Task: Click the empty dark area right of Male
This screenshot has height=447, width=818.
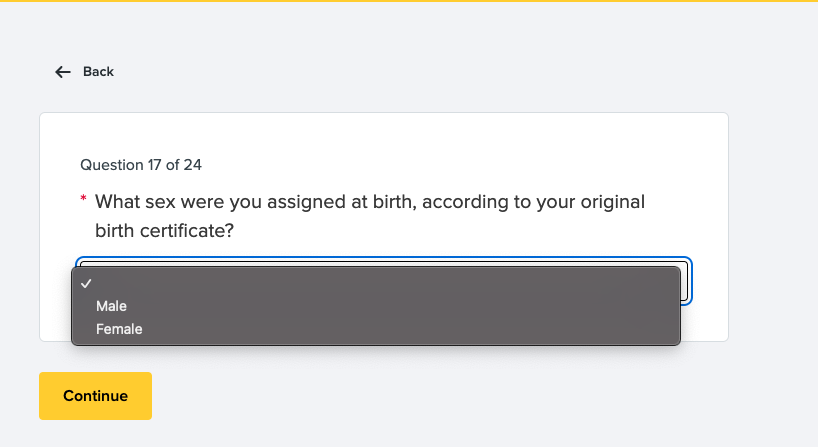Action: pyautogui.click(x=400, y=306)
